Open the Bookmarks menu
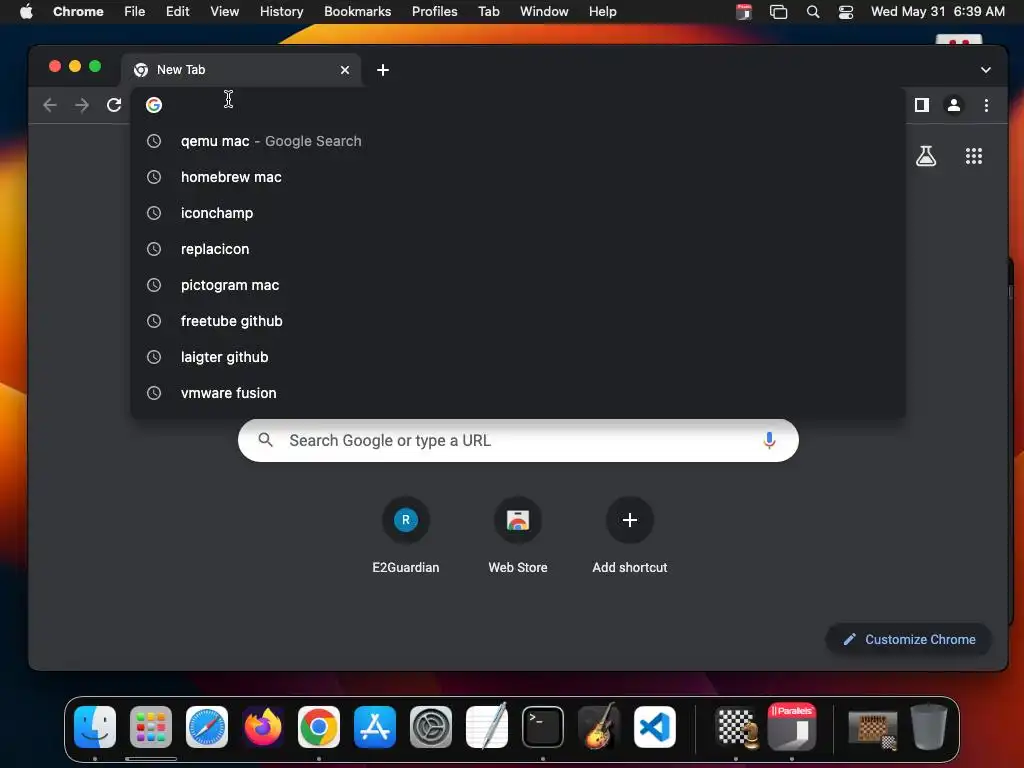 pyautogui.click(x=357, y=12)
